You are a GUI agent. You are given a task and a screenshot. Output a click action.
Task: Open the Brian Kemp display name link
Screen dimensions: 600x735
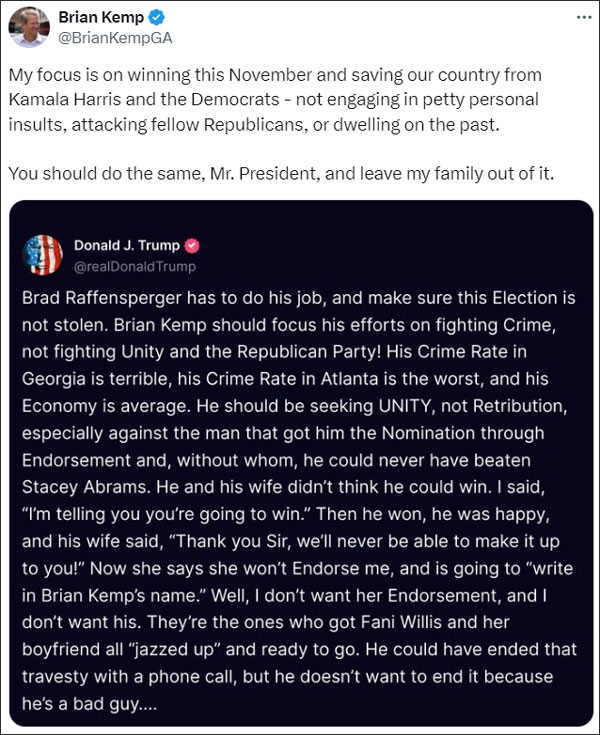(99, 17)
